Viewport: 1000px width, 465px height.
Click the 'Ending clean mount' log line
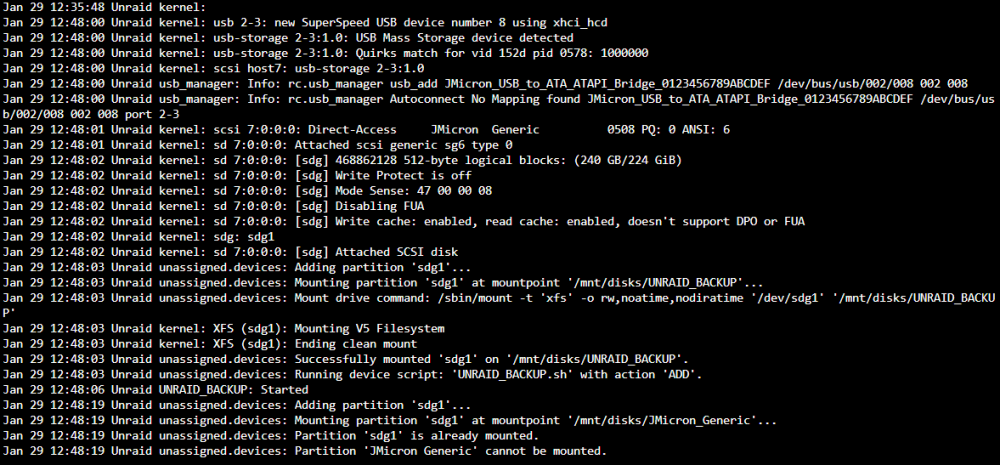(210, 344)
